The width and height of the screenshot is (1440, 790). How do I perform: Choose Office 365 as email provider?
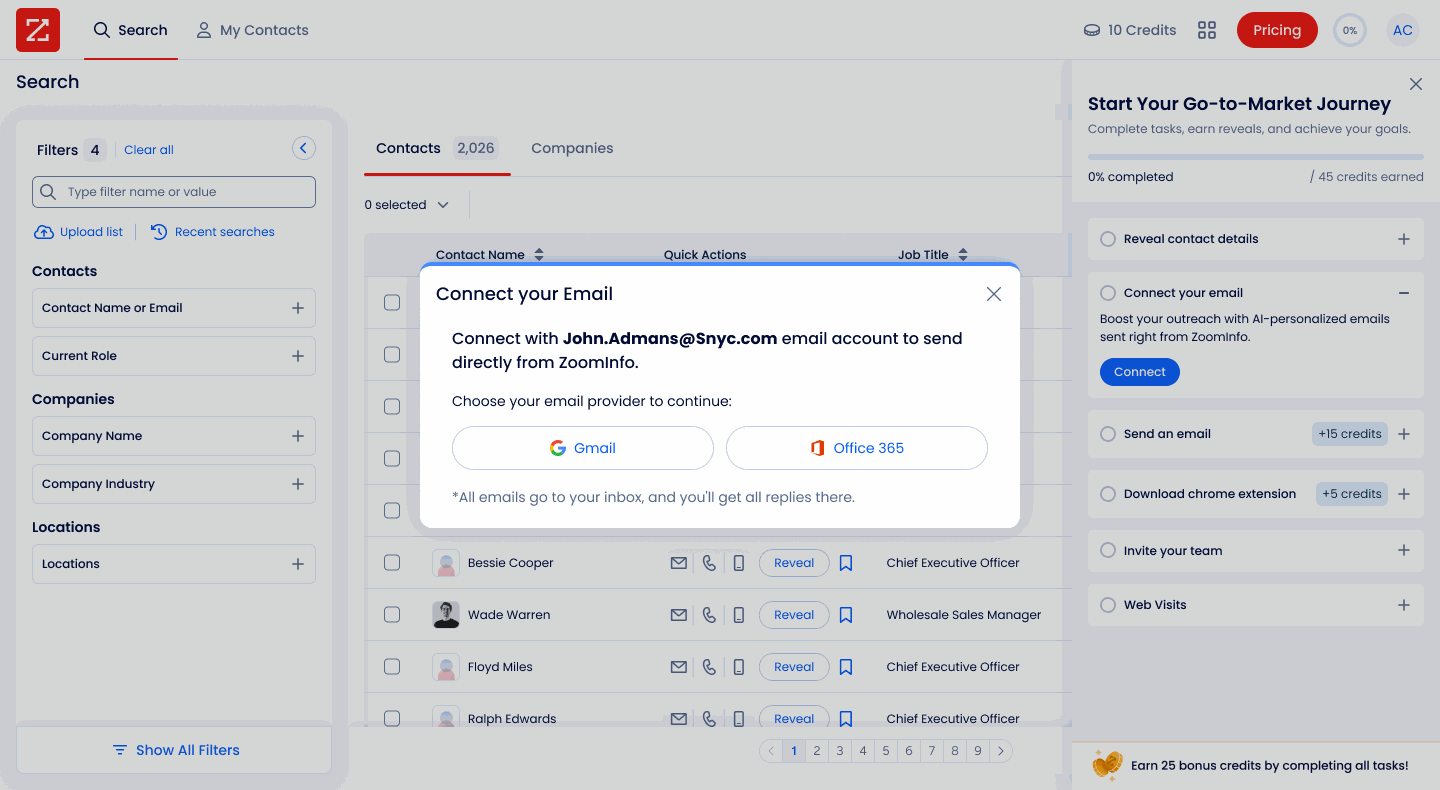857,448
